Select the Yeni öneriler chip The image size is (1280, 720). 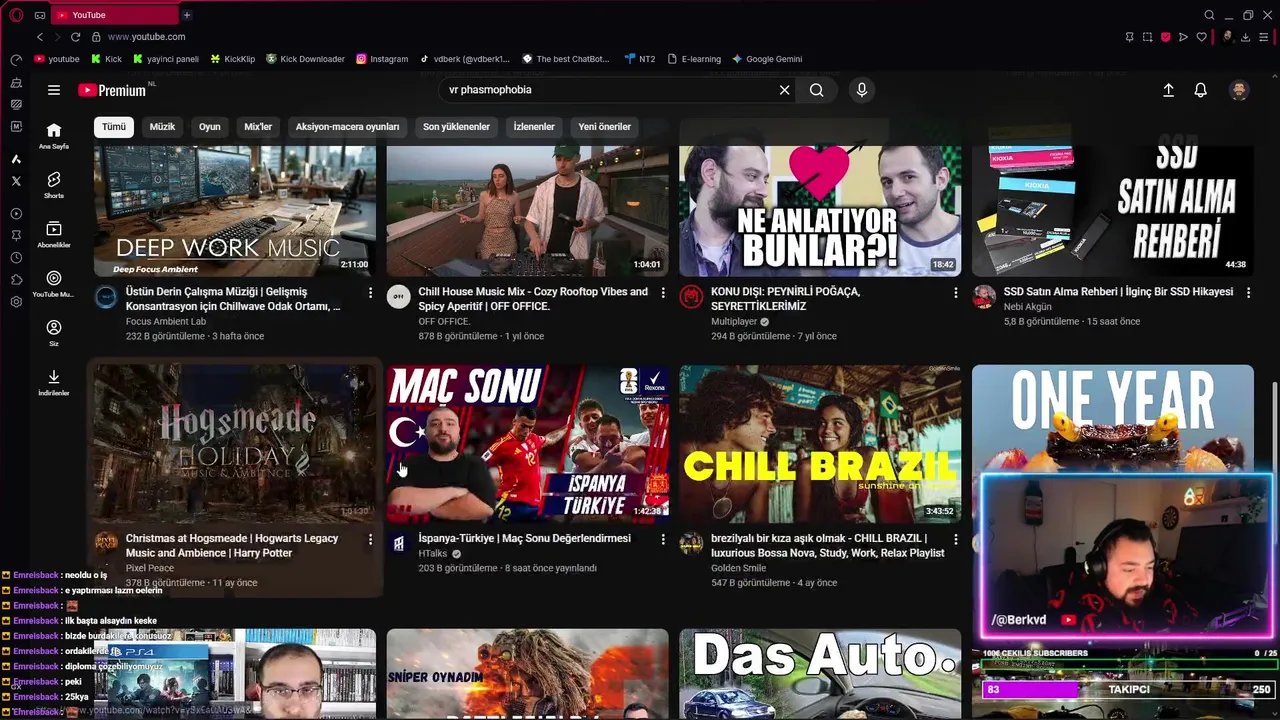[x=605, y=127]
